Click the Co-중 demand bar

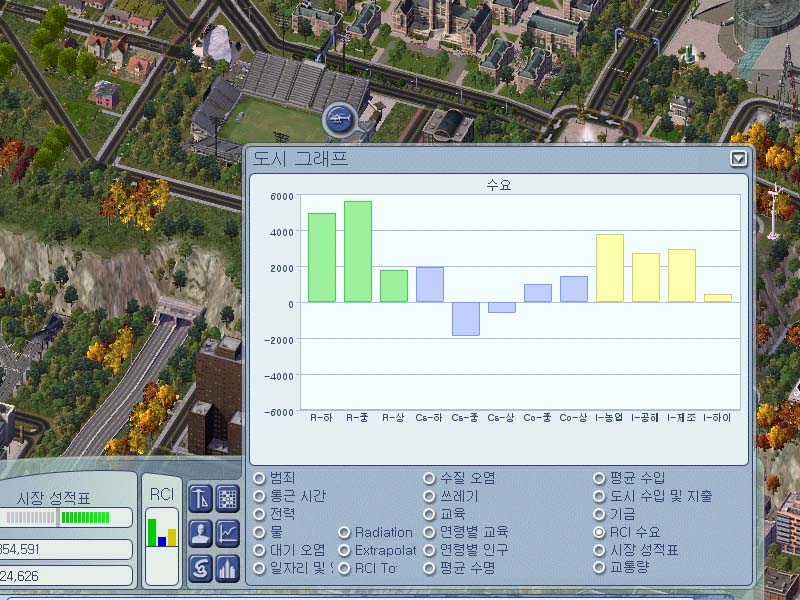tap(538, 293)
